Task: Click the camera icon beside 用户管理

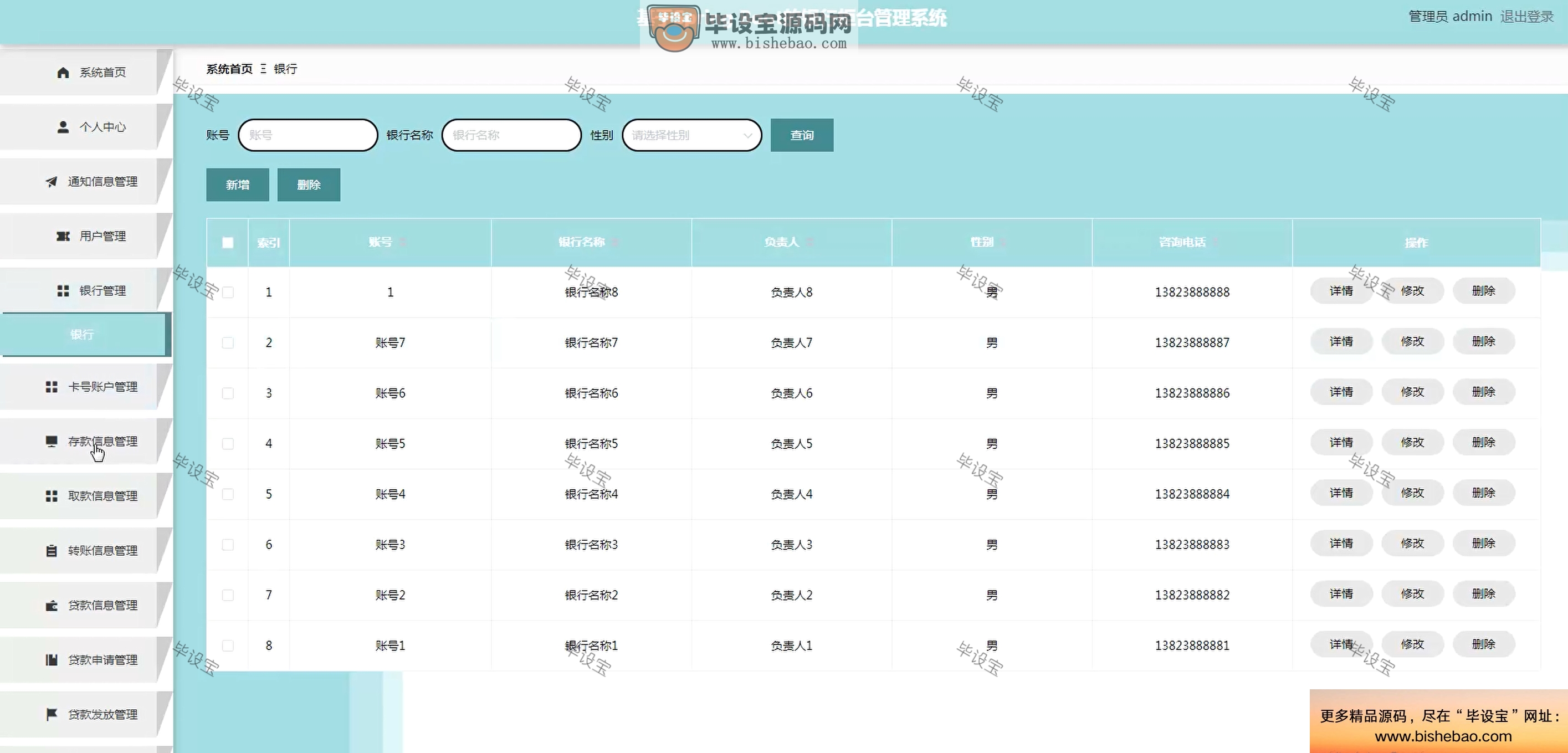Action: 63,235
